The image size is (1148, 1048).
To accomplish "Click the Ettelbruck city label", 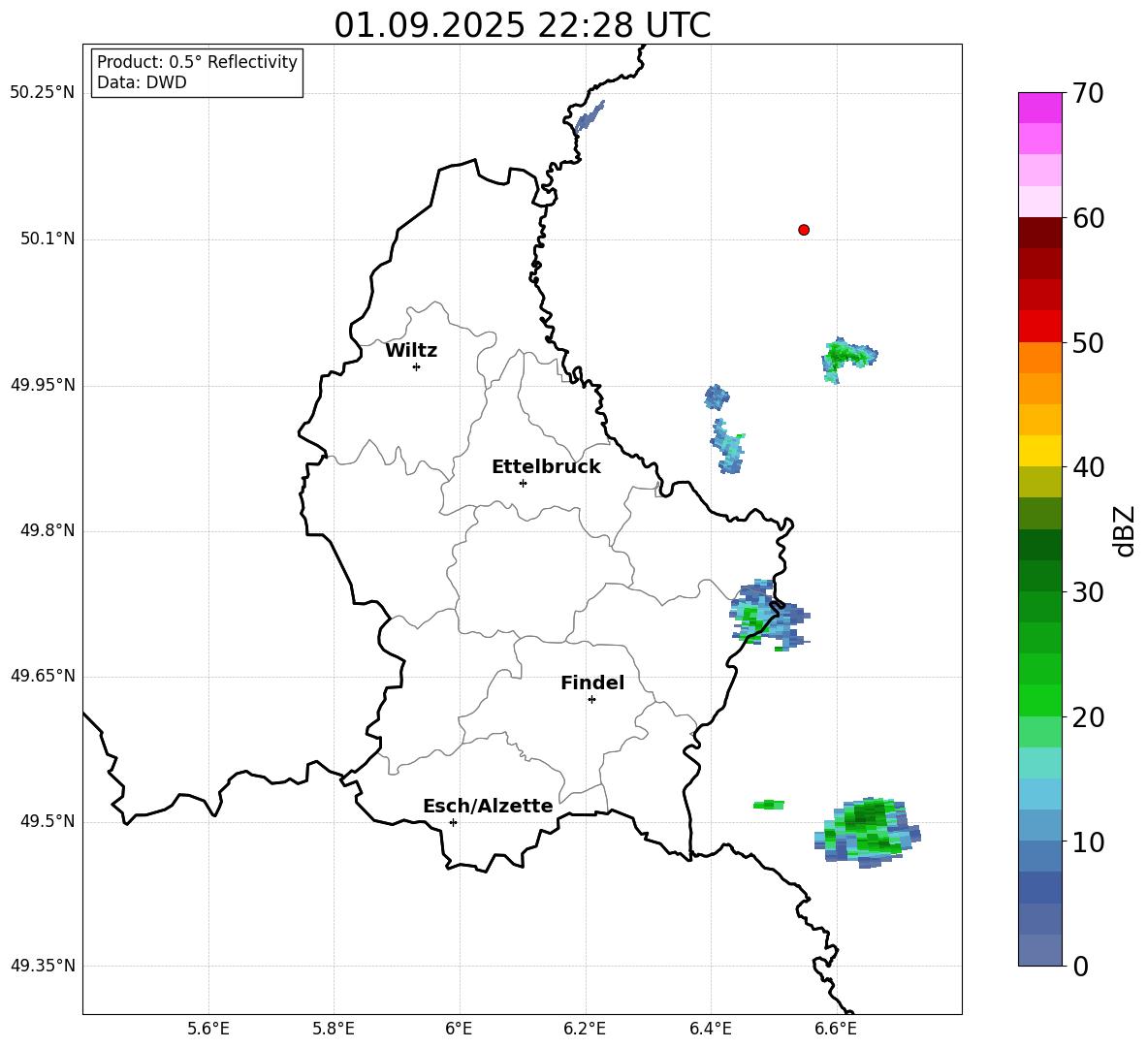I will pyautogui.click(x=546, y=467).
